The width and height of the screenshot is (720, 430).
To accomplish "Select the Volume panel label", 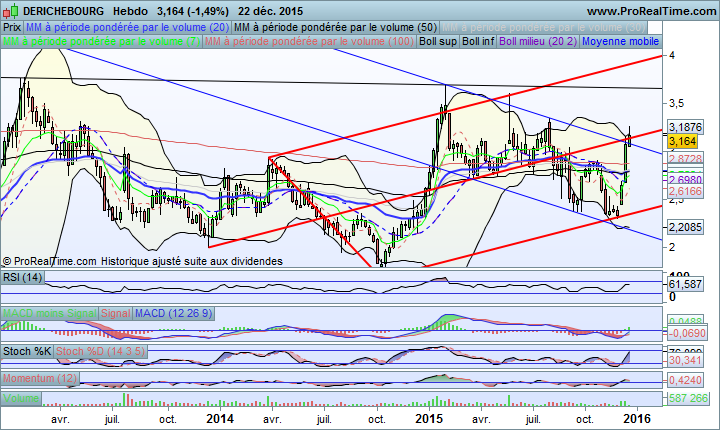I will tap(21, 398).
